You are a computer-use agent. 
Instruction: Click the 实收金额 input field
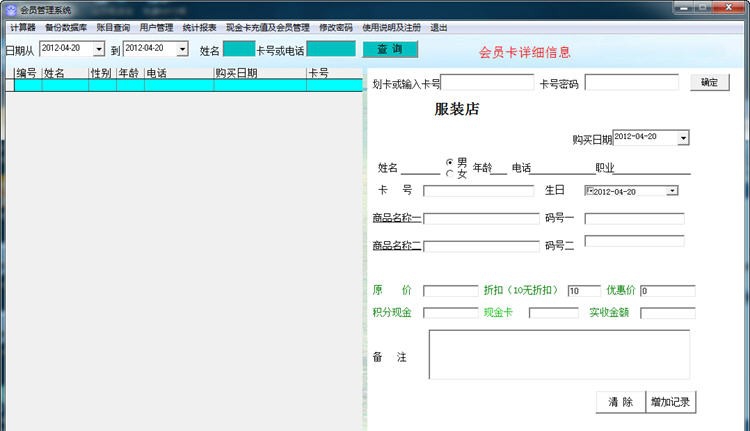(668, 313)
